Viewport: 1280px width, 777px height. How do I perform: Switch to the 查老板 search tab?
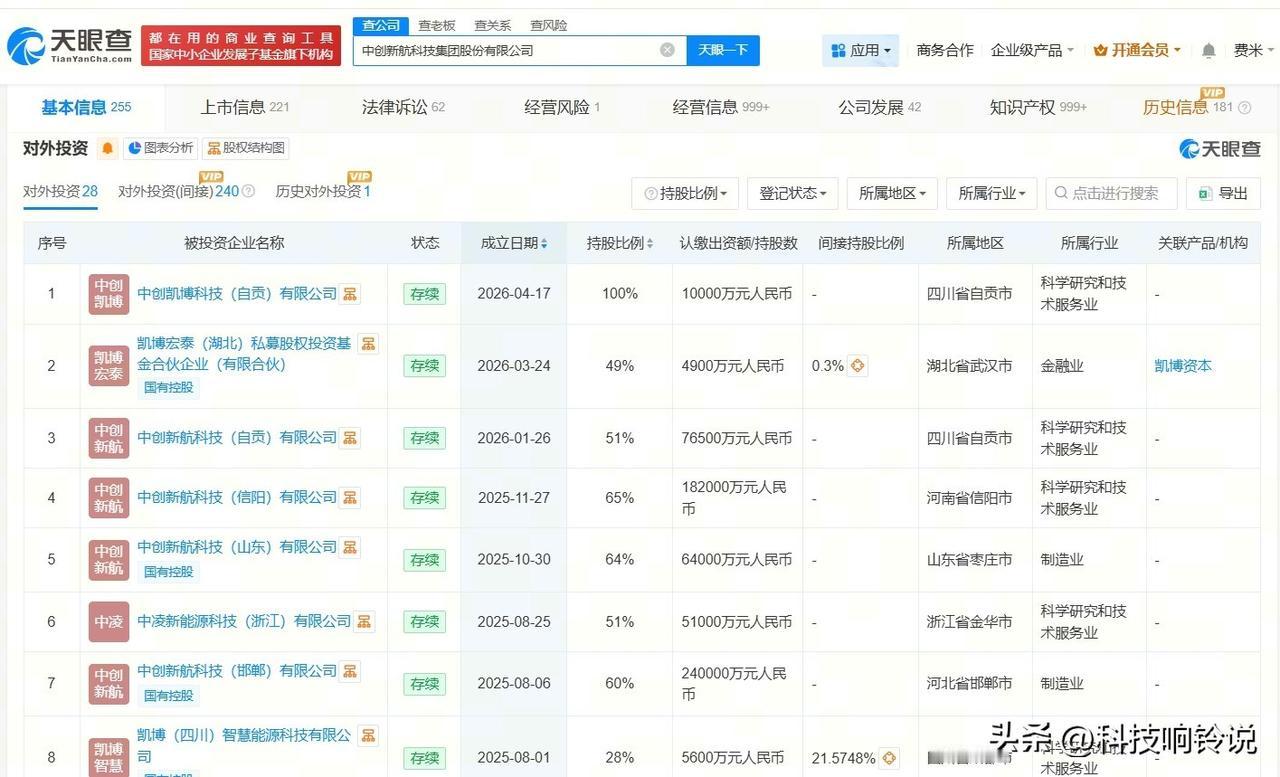437,25
